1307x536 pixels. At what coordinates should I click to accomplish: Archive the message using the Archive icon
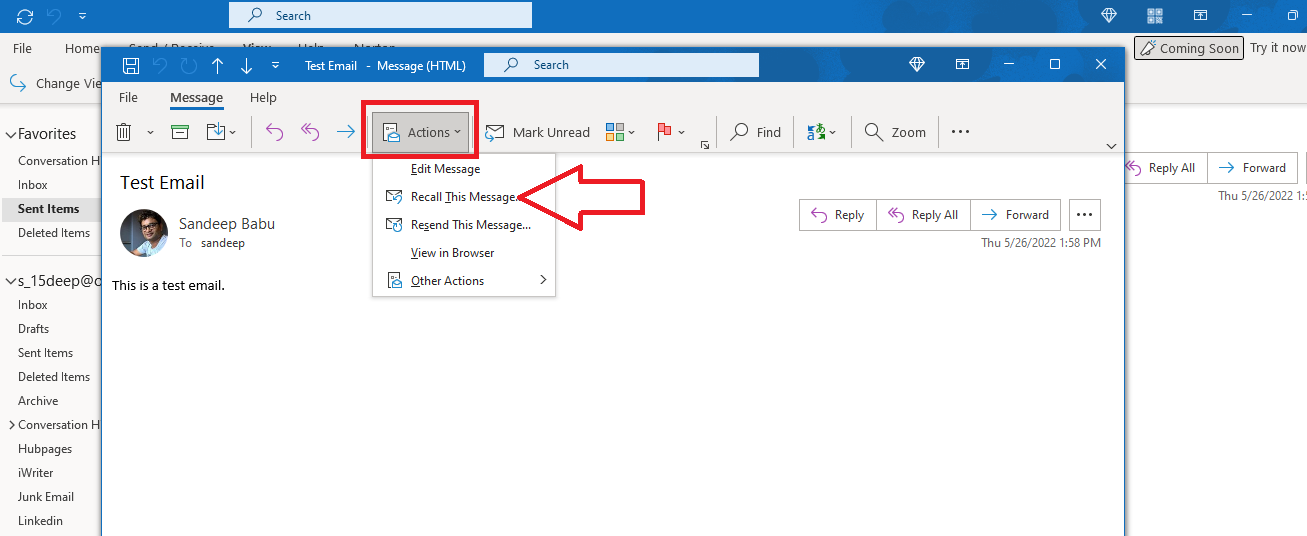pos(180,132)
